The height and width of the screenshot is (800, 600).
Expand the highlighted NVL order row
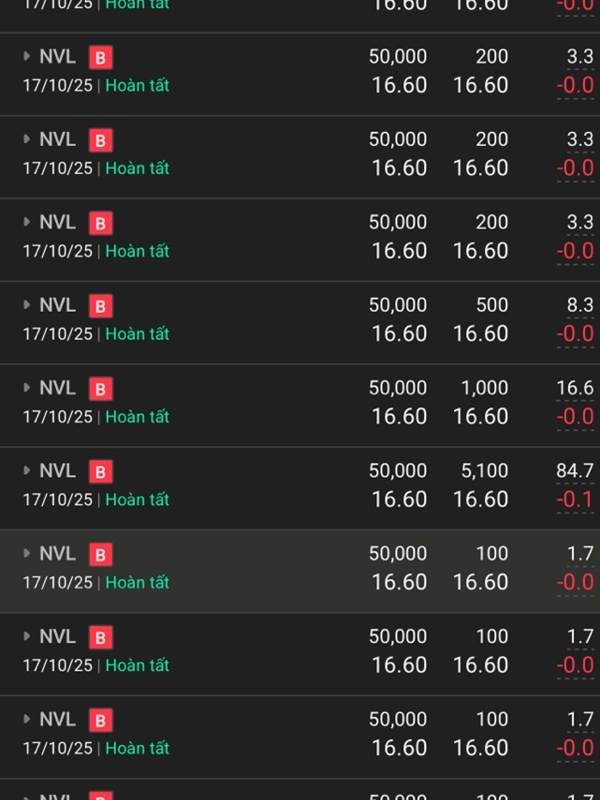click(27, 554)
